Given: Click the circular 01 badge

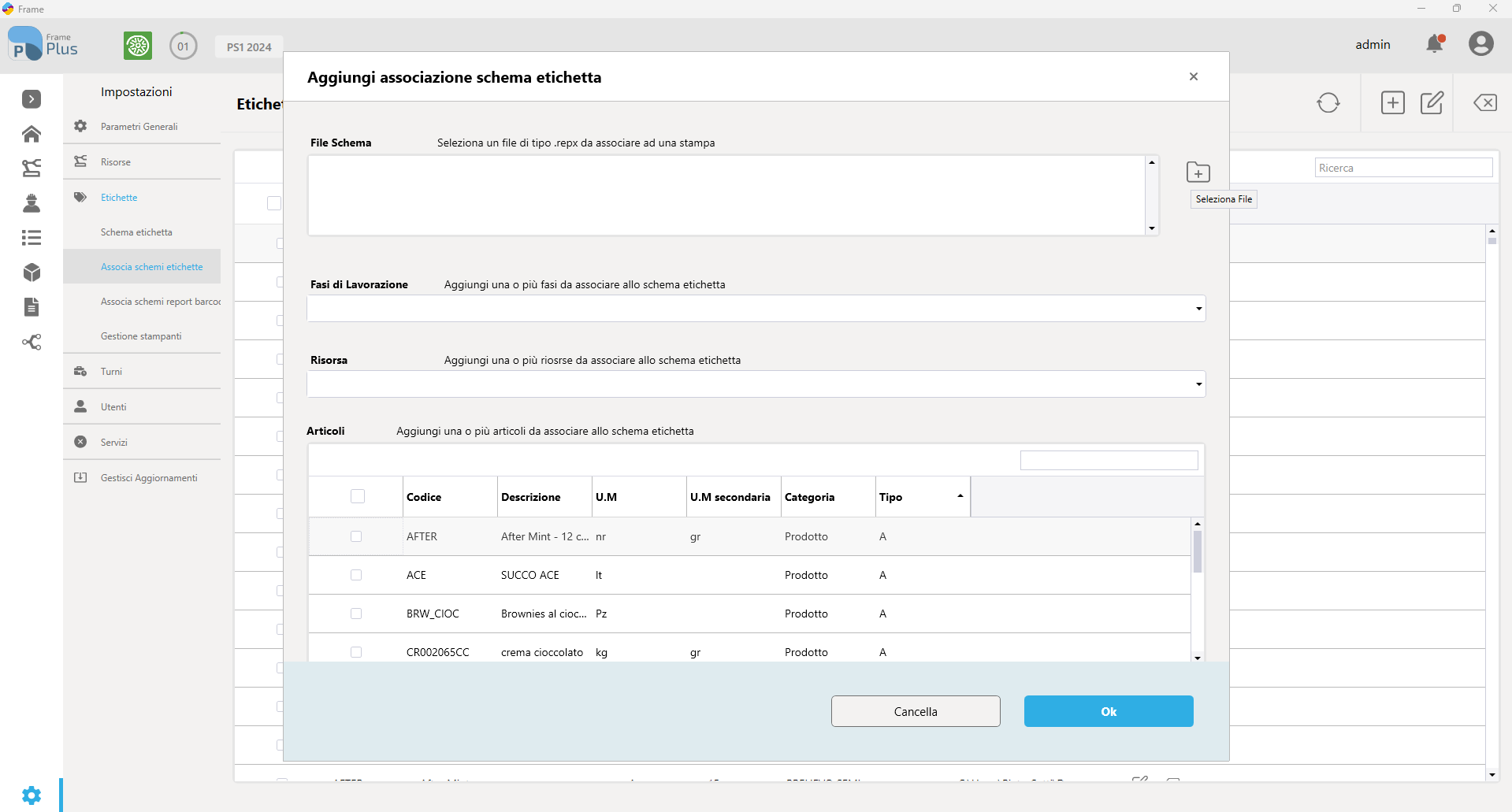Looking at the screenshot, I should point(184,46).
